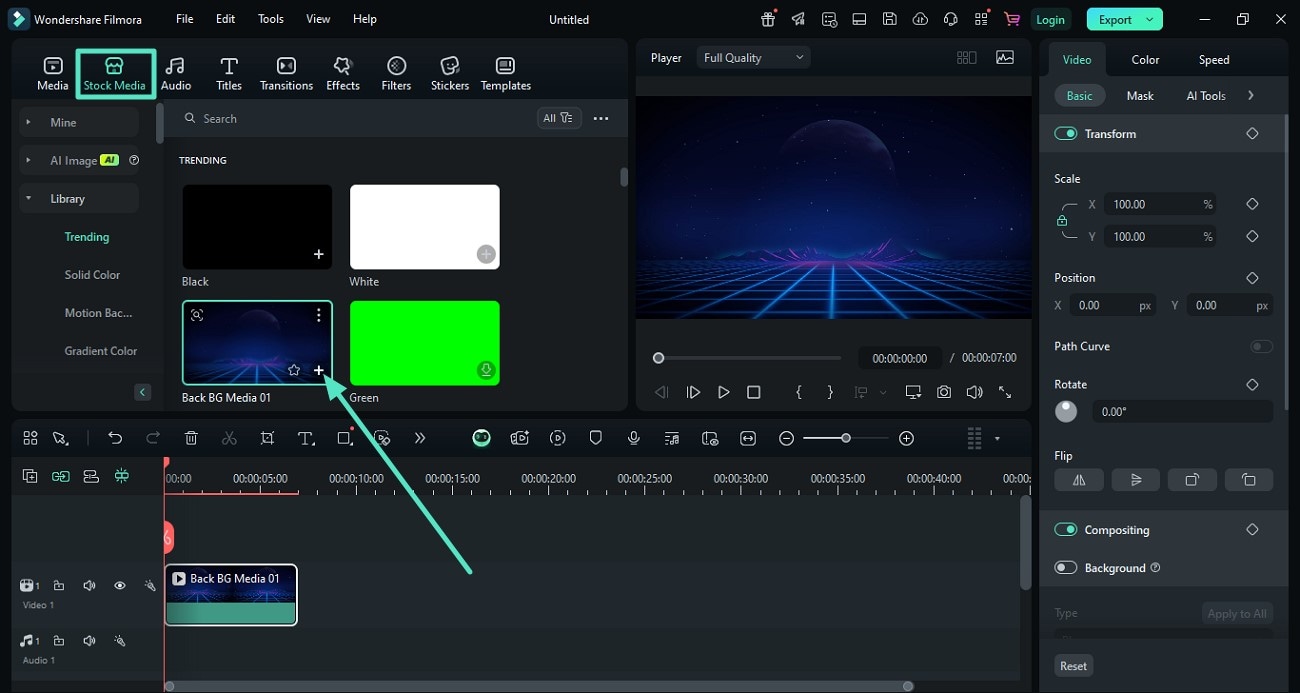1300x693 pixels.
Task: Open the Templates tab
Action: point(506,74)
